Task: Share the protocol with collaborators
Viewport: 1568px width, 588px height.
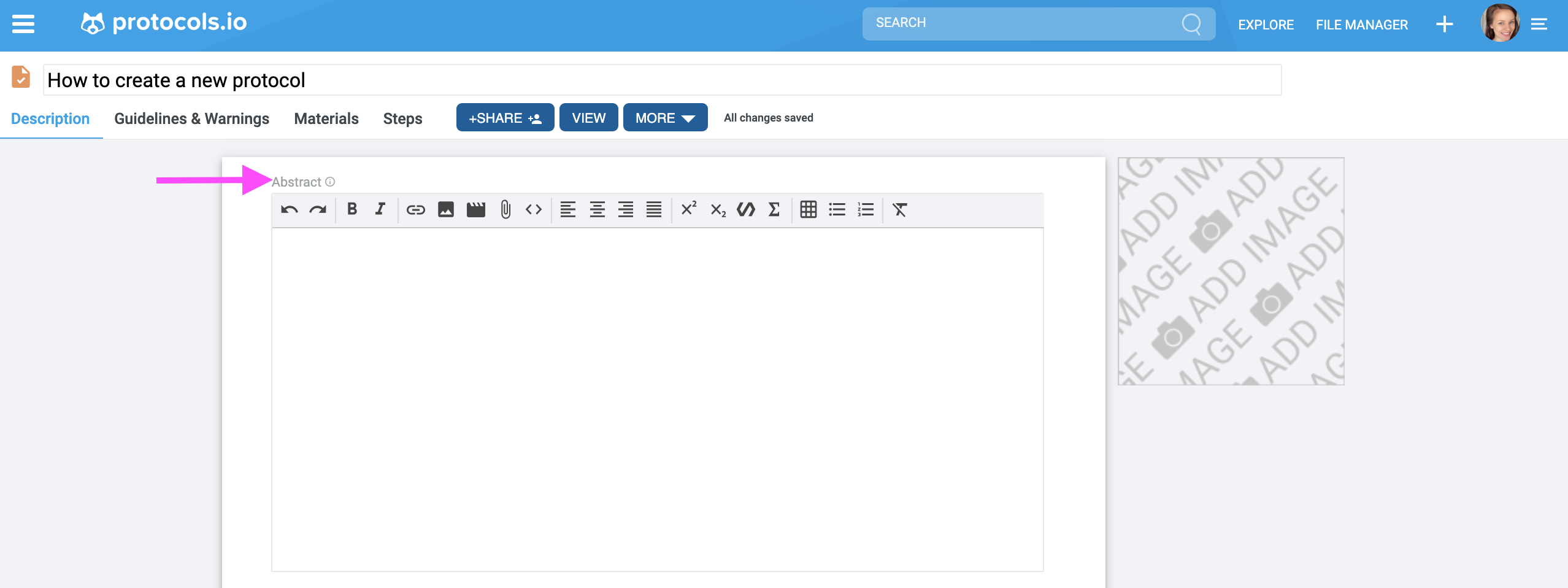Action: click(x=505, y=117)
